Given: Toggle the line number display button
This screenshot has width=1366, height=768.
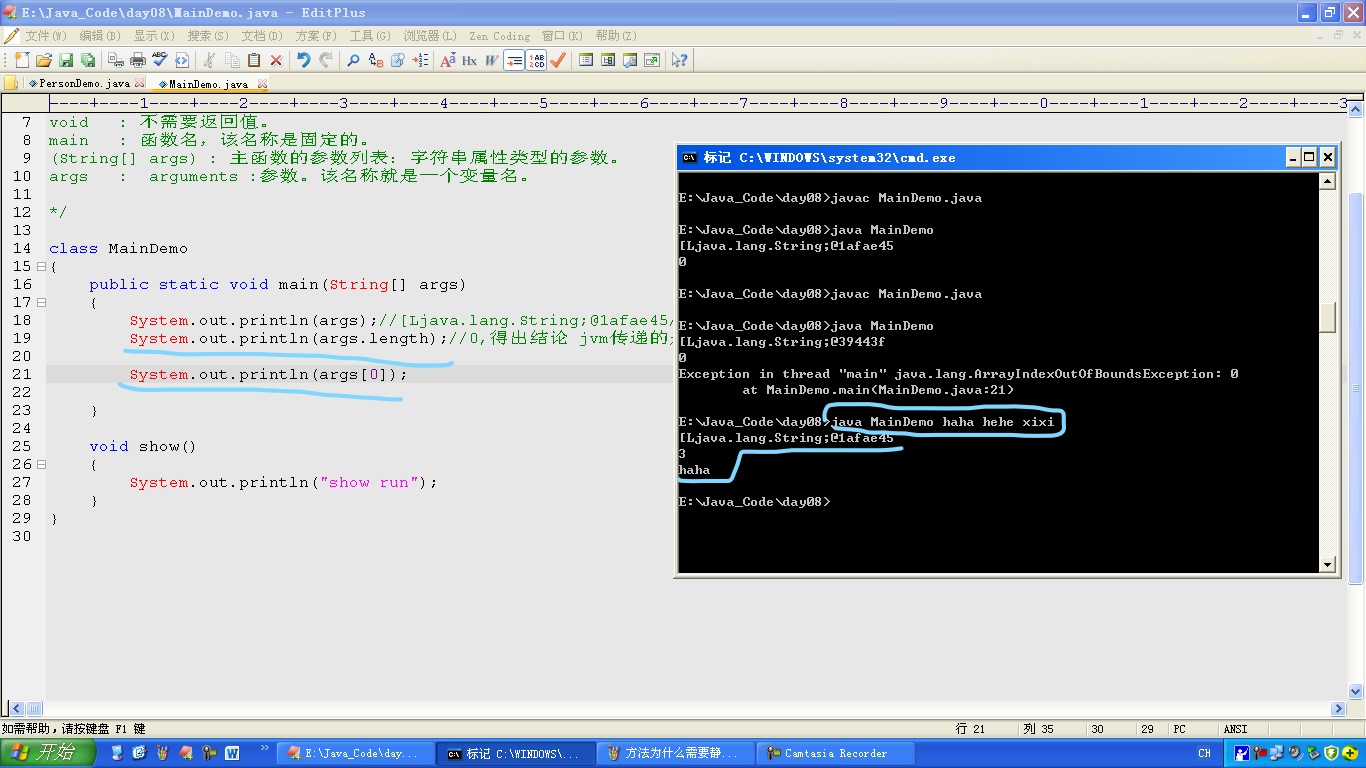Looking at the screenshot, I should coord(536,60).
